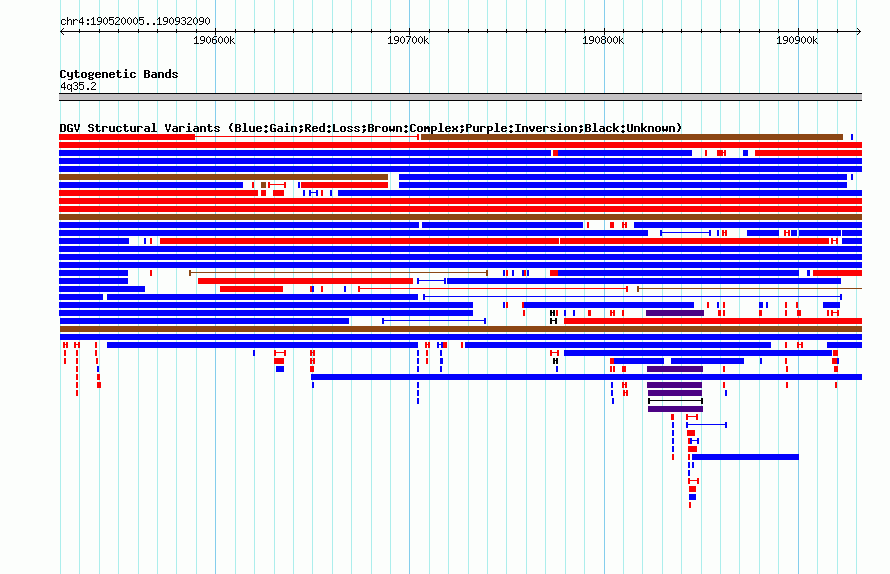This screenshot has height=574, width=890.
Task: Select the 190900k ruler position label
Action: 797,40
